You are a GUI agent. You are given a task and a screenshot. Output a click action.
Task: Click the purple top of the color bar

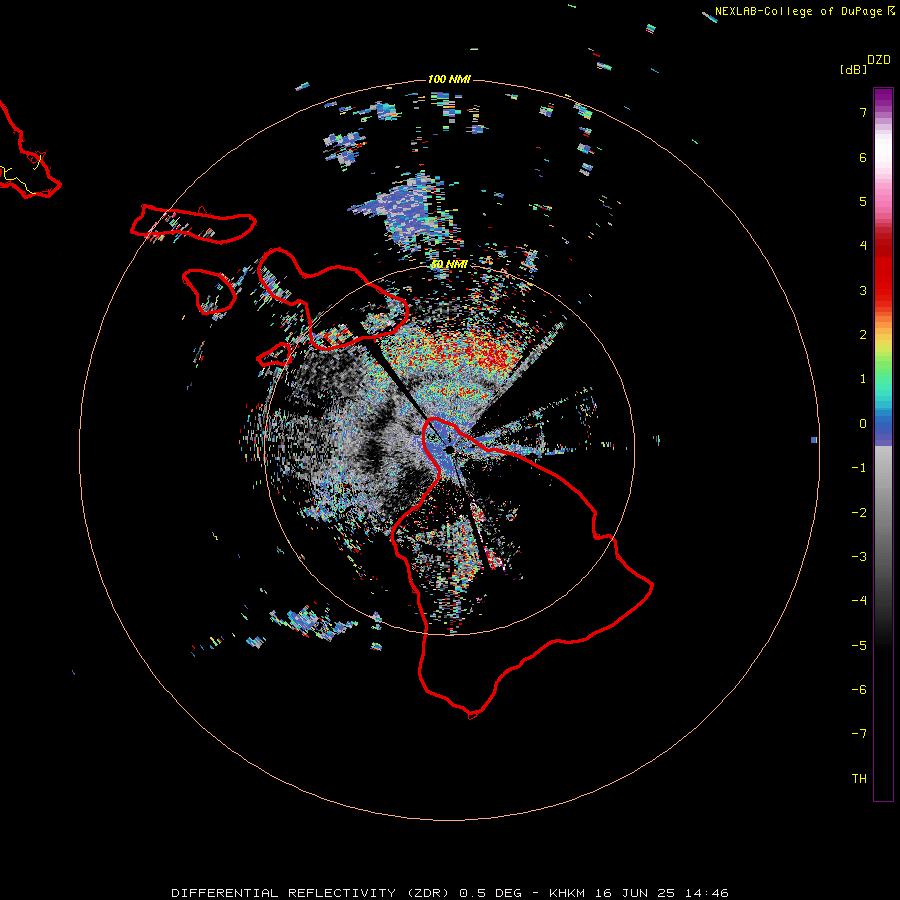tap(883, 99)
